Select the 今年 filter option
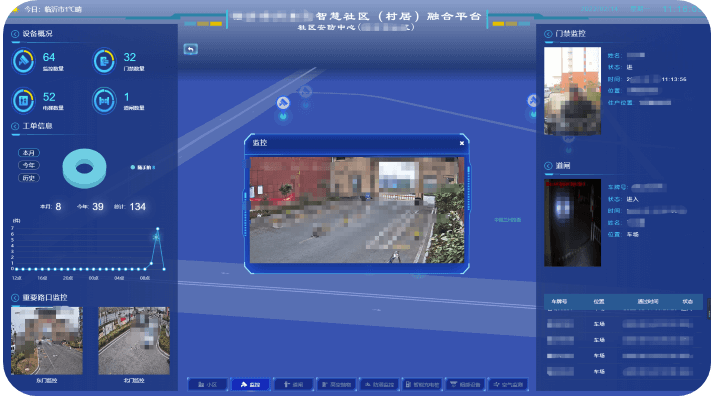Screen dimensions: 714x396 29,165
